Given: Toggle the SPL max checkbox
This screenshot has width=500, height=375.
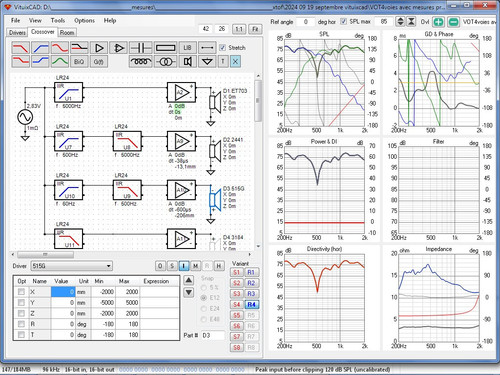Looking at the screenshot, I should pyautogui.click(x=344, y=21).
